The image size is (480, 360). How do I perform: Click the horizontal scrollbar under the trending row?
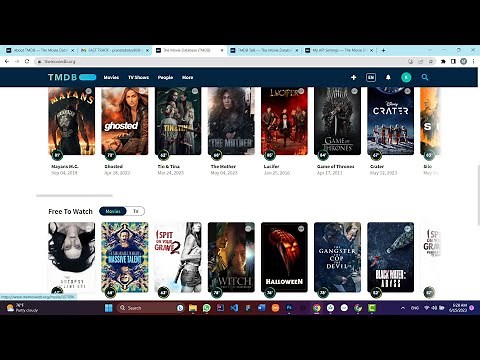click(74, 196)
